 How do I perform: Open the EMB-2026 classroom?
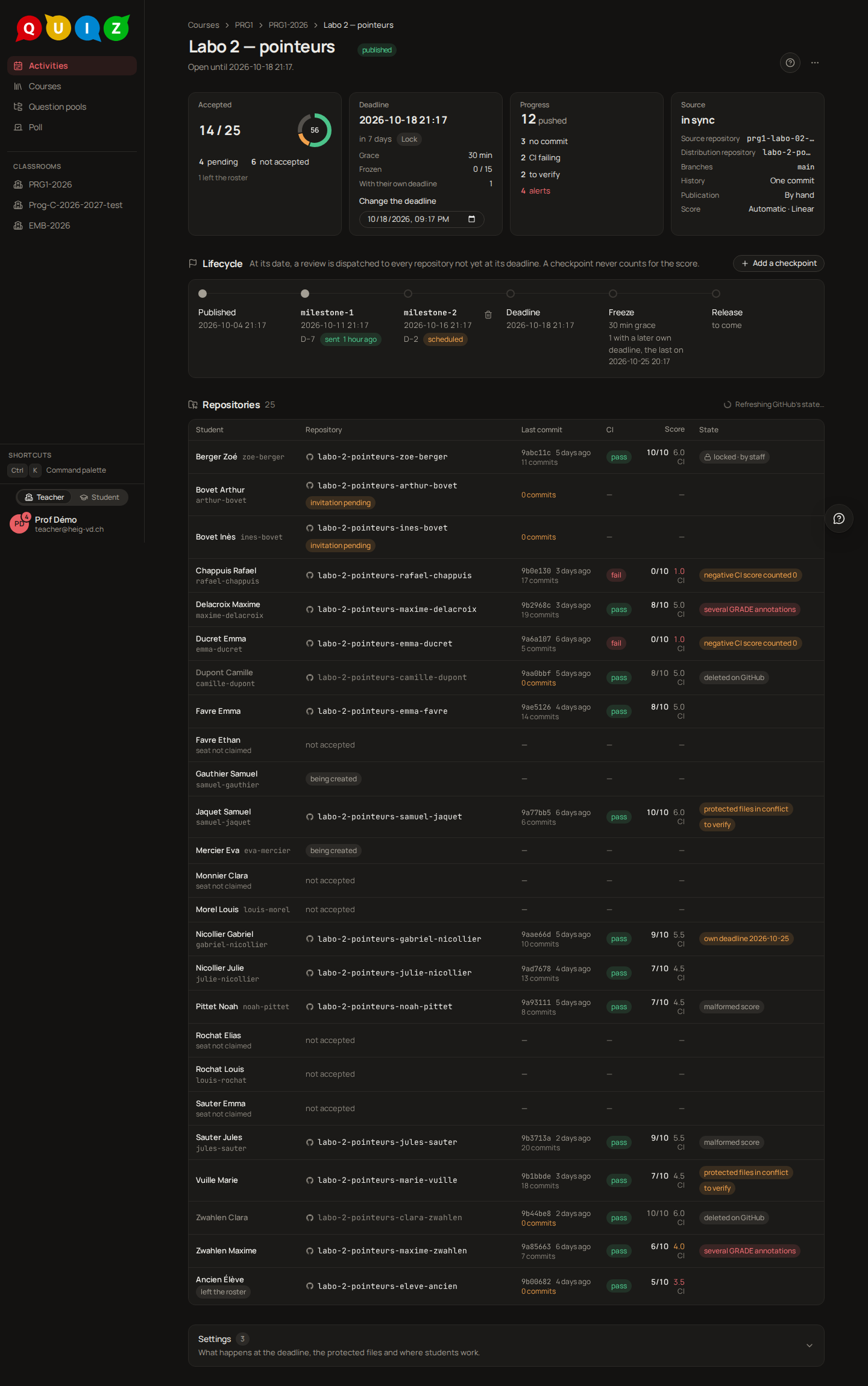pyautogui.click(x=72, y=225)
